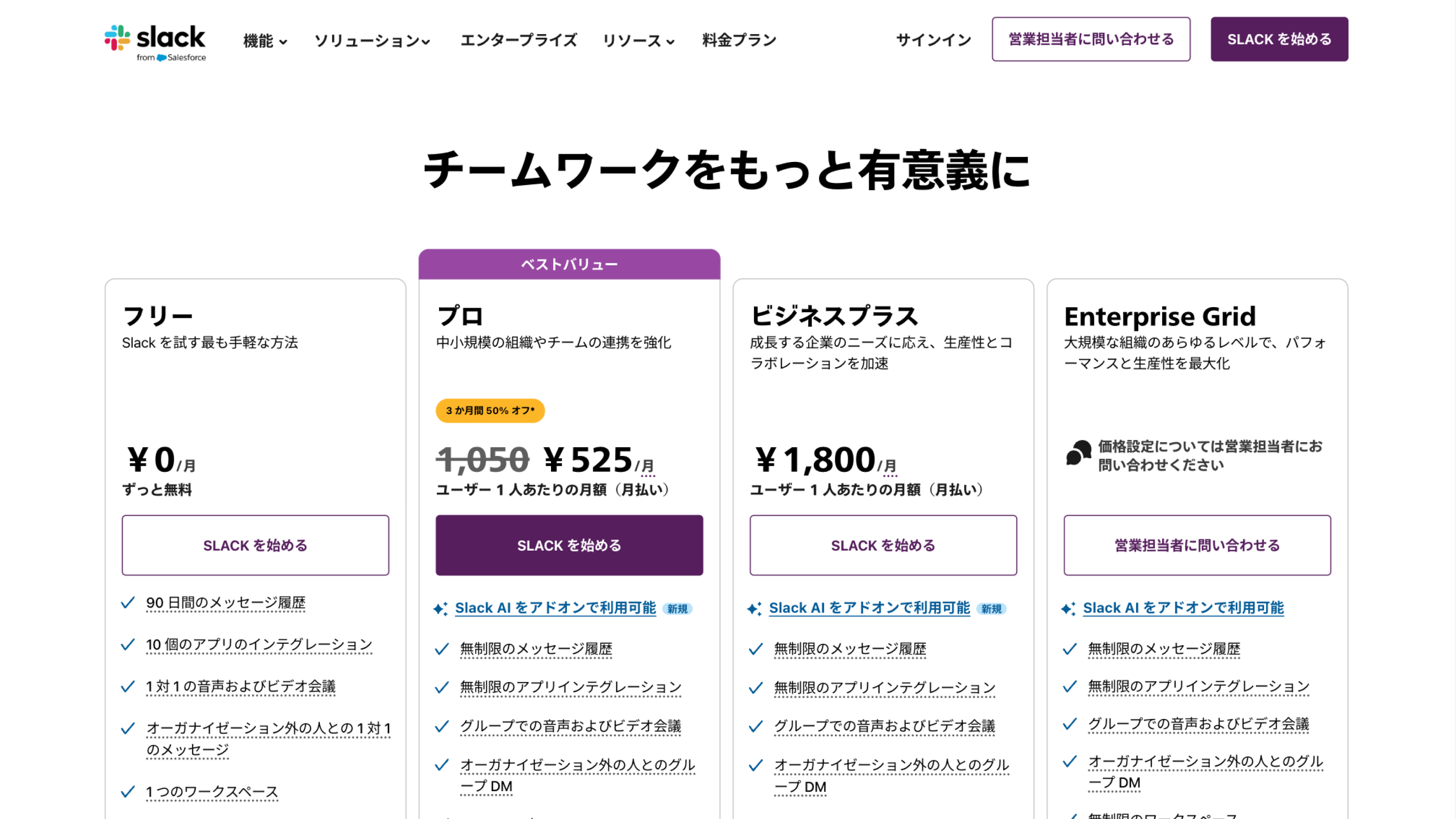Click 無制限のアプリインテグレーション in the ビジネスプラス card

coord(885,688)
